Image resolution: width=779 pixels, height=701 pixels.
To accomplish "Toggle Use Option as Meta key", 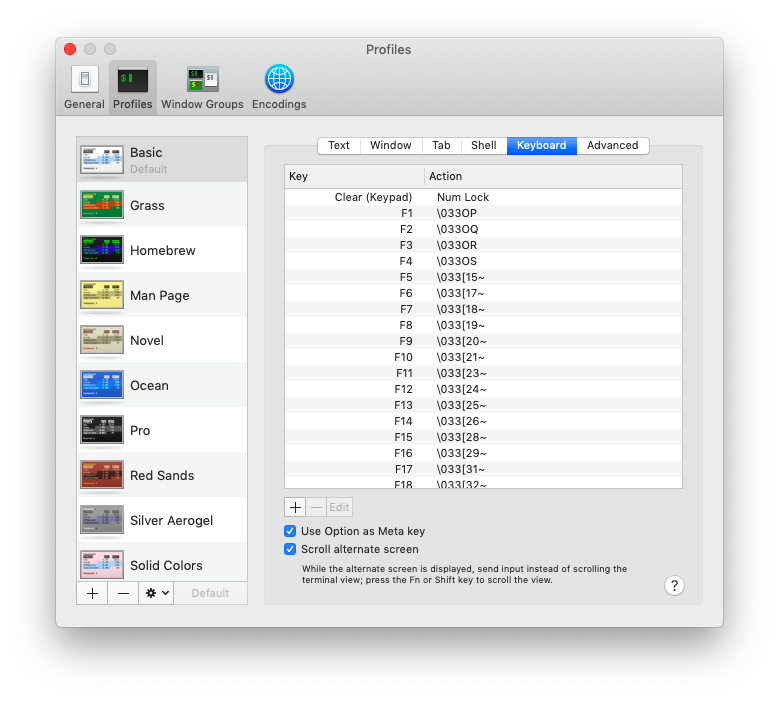I will 290,531.
